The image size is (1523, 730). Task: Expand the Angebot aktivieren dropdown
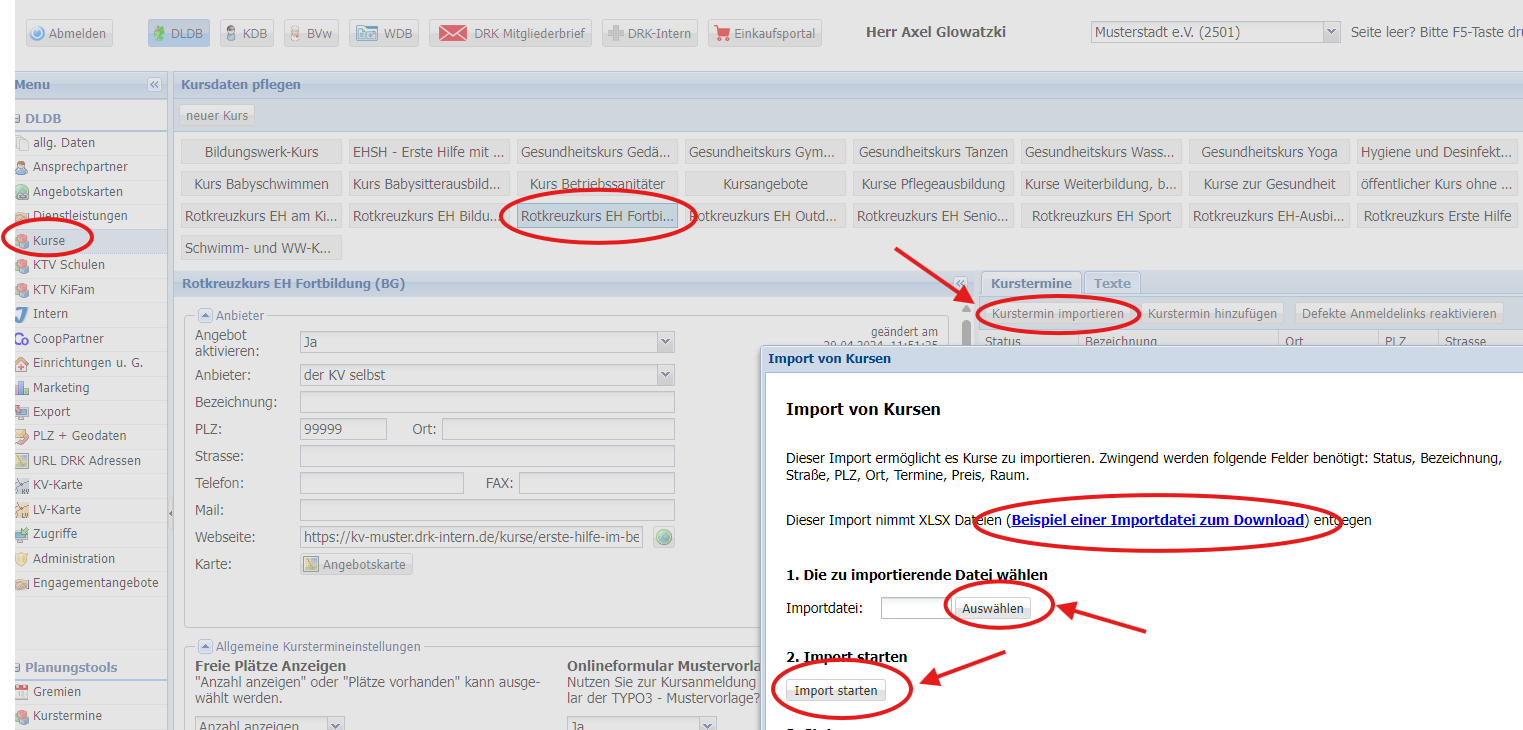point(665,342)
